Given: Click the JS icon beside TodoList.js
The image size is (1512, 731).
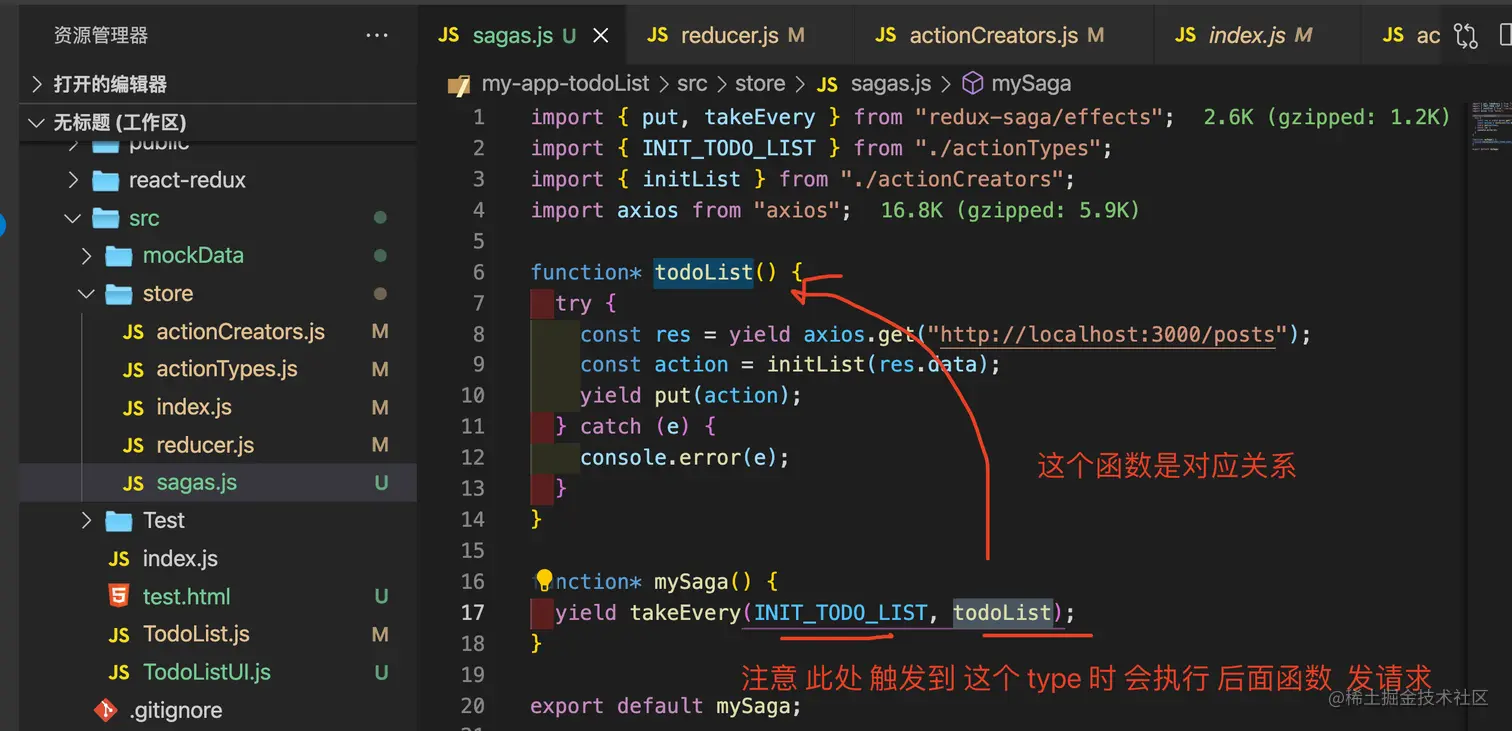Looking at the screenshot, I should pyautogui.click(x=119, y=635).
